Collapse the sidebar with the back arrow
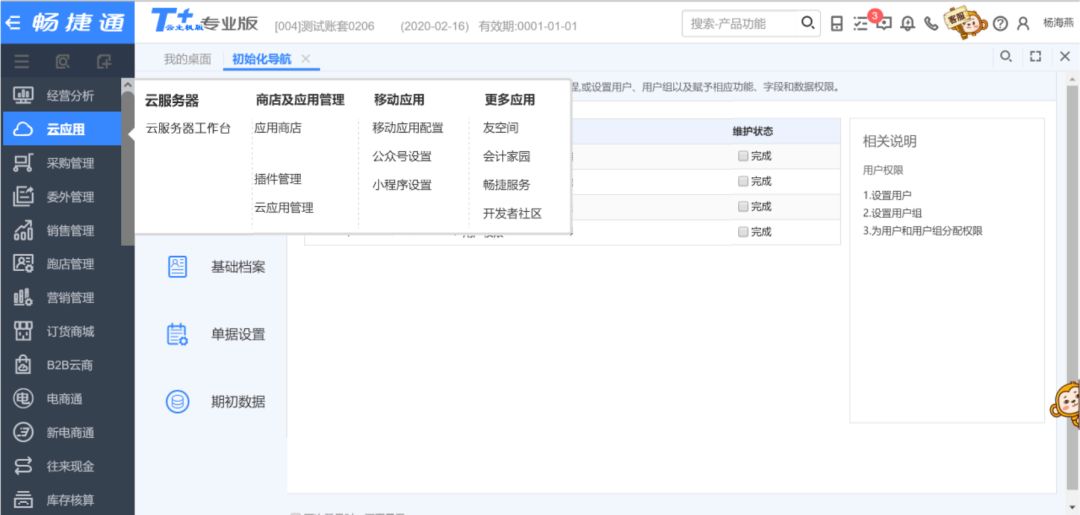 coord(13,22)
